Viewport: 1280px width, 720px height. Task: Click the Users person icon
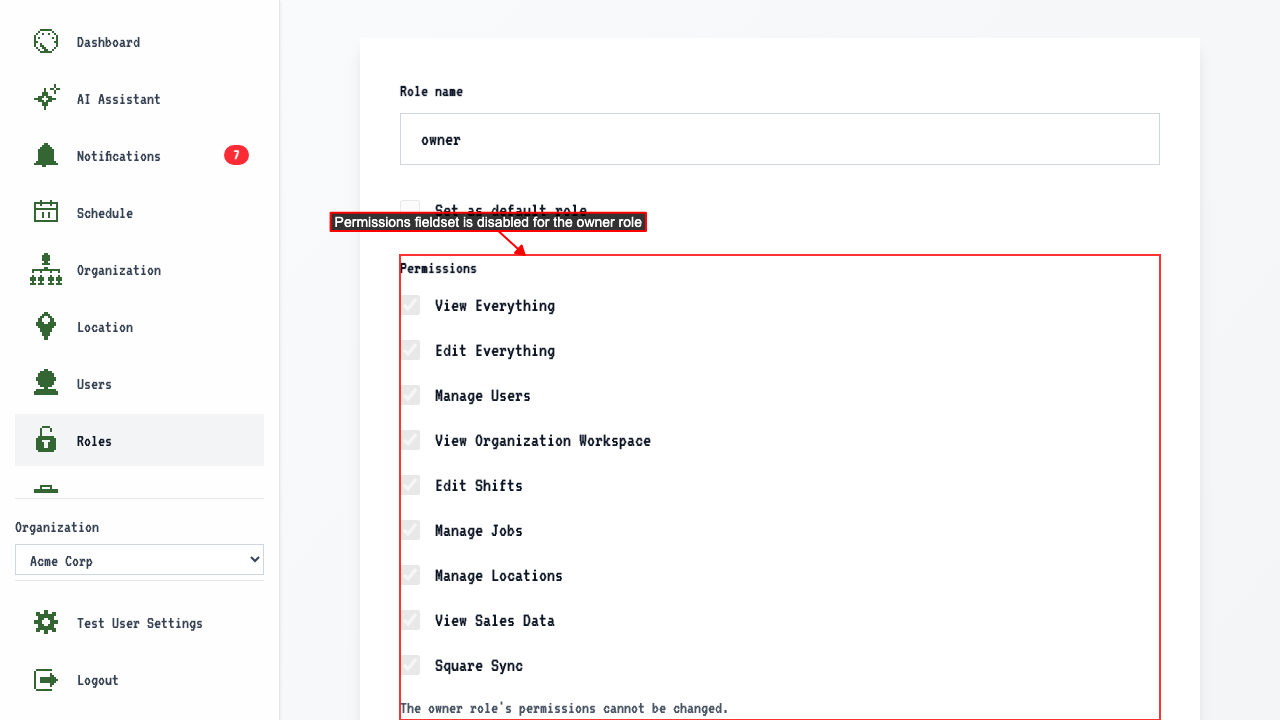pos(46,384)
